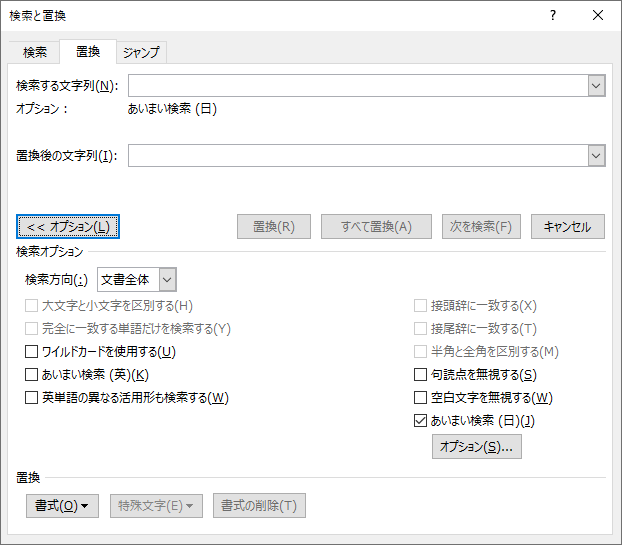The width and height of the screenshot is (622, 545).
Task: Enable 空白文字を無視する checkbox
Action: [x=421, y=398]
